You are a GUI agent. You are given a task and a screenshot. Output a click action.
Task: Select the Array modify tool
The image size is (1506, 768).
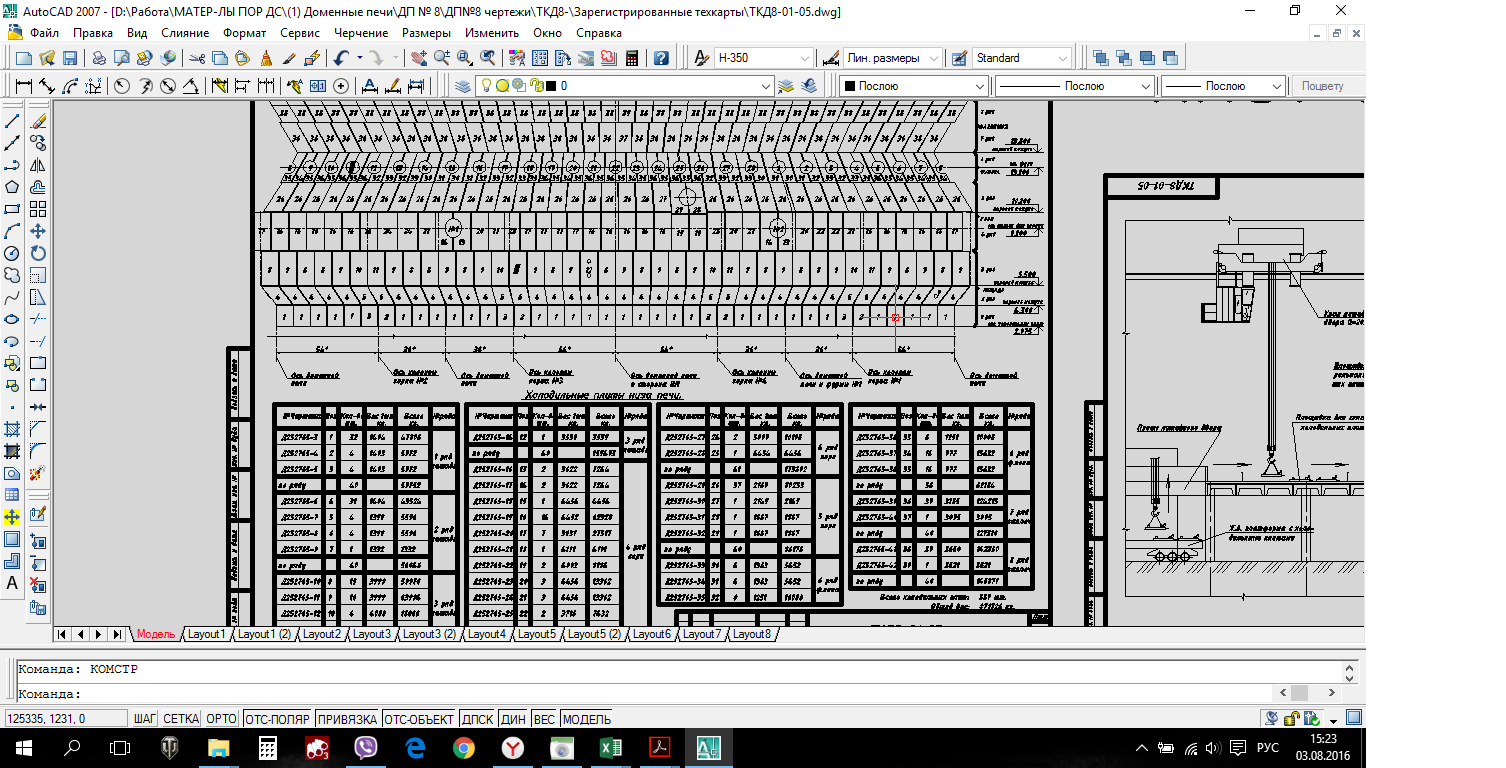[x=38, y=209]
